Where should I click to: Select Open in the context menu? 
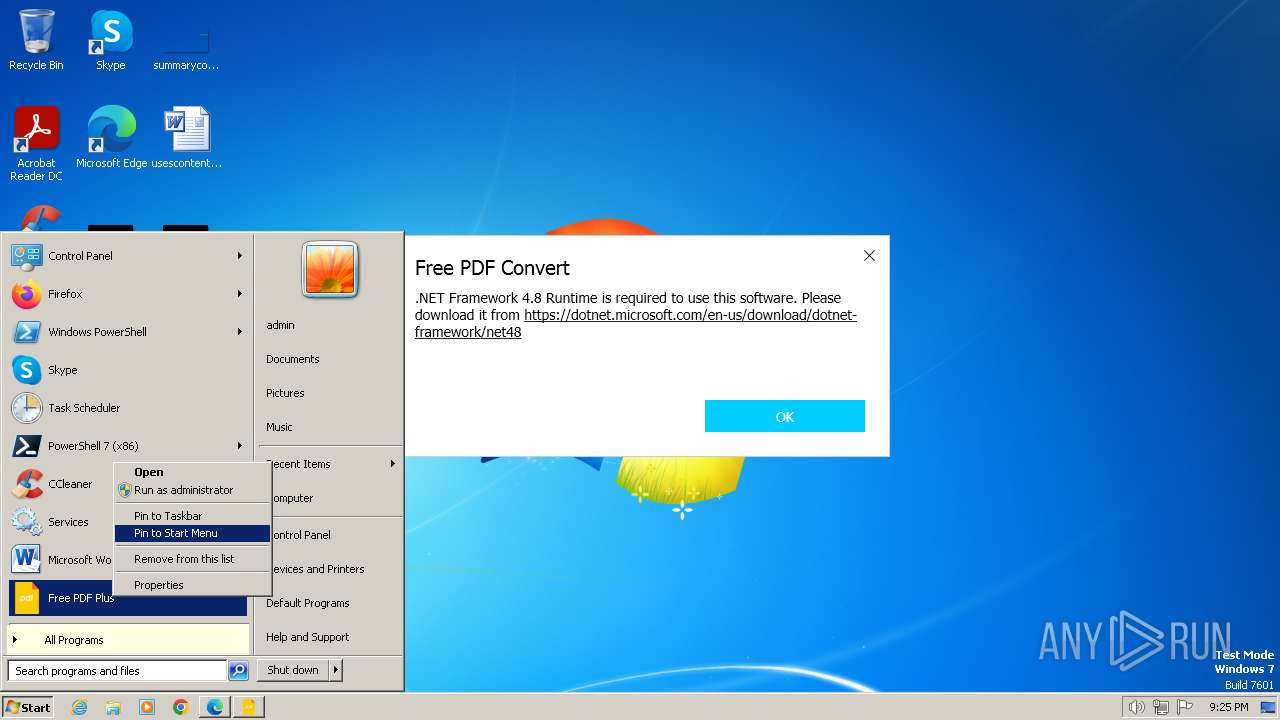[x=192, y=472]
